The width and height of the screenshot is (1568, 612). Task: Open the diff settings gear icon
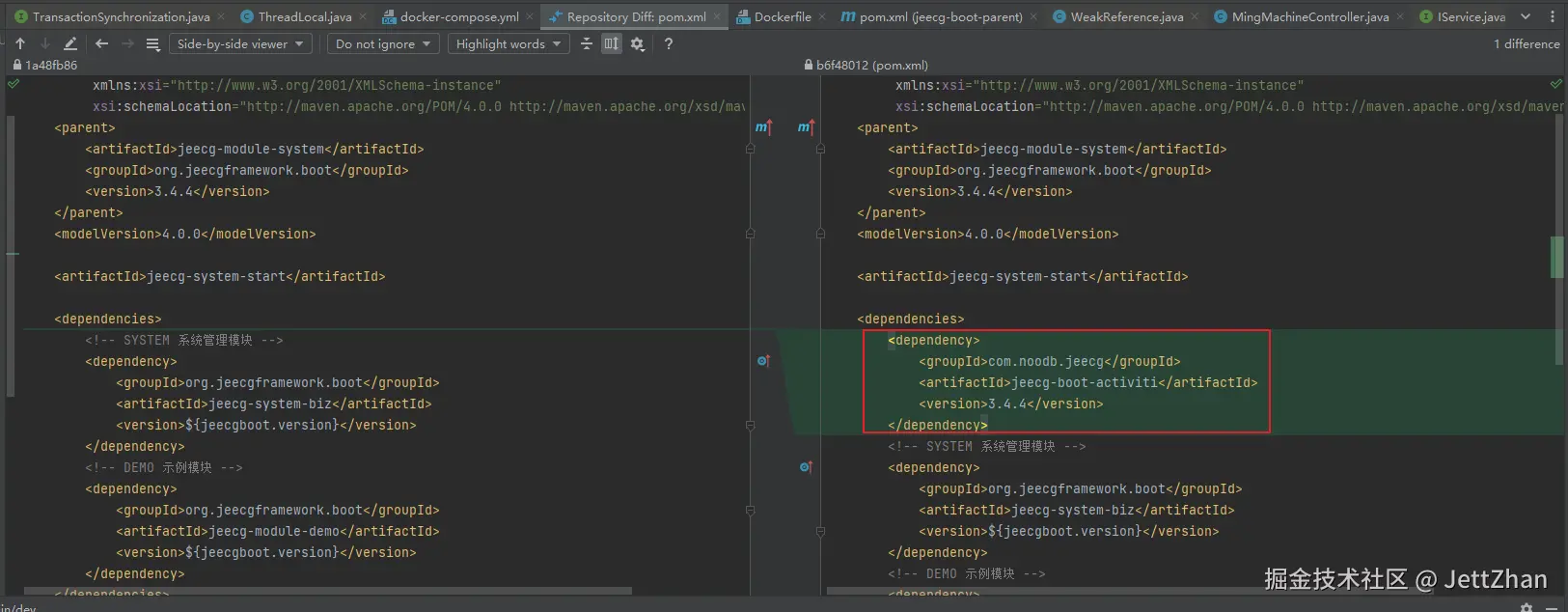point(637,43)
